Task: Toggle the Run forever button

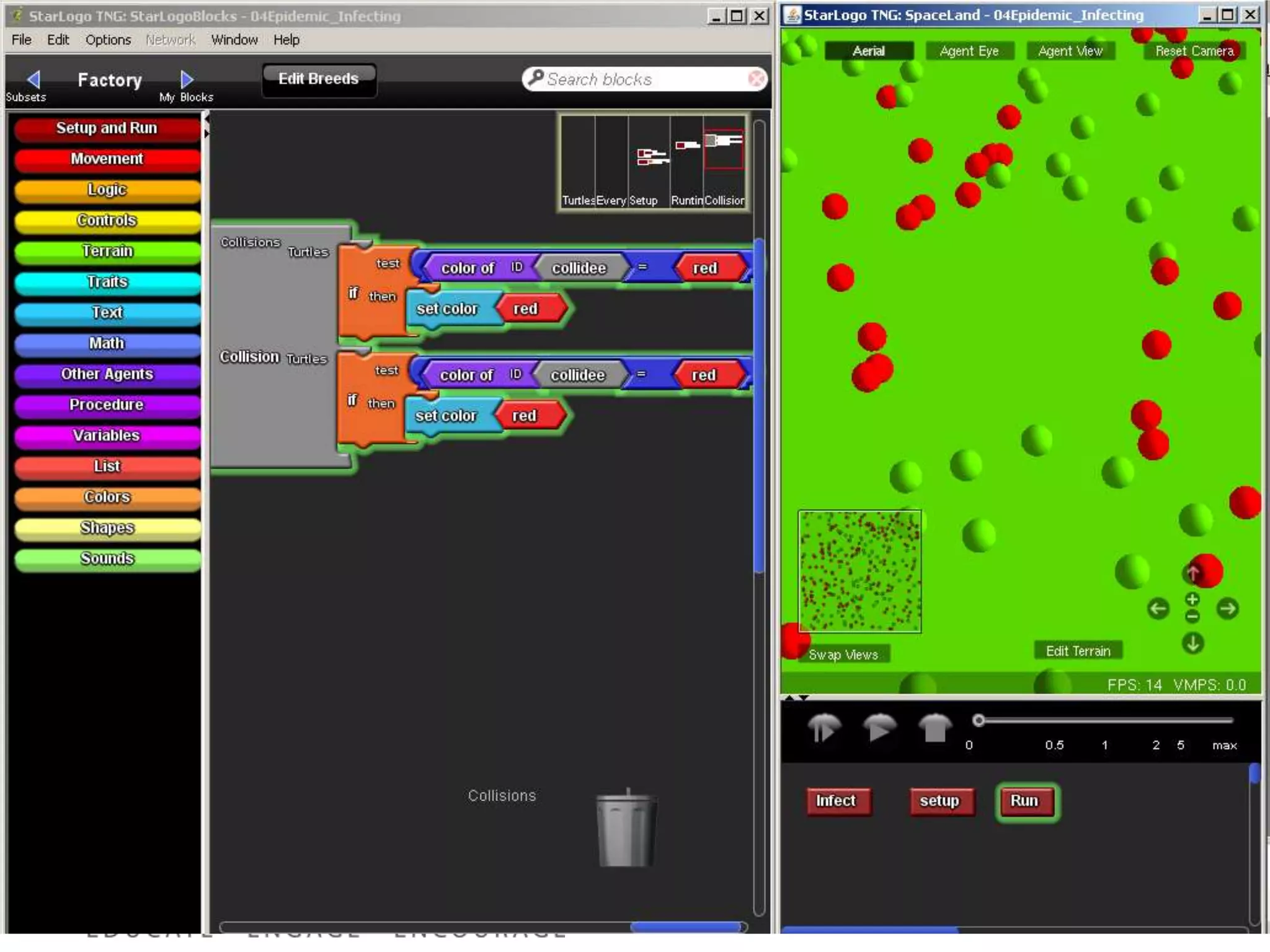Action: click(1026, 801)
